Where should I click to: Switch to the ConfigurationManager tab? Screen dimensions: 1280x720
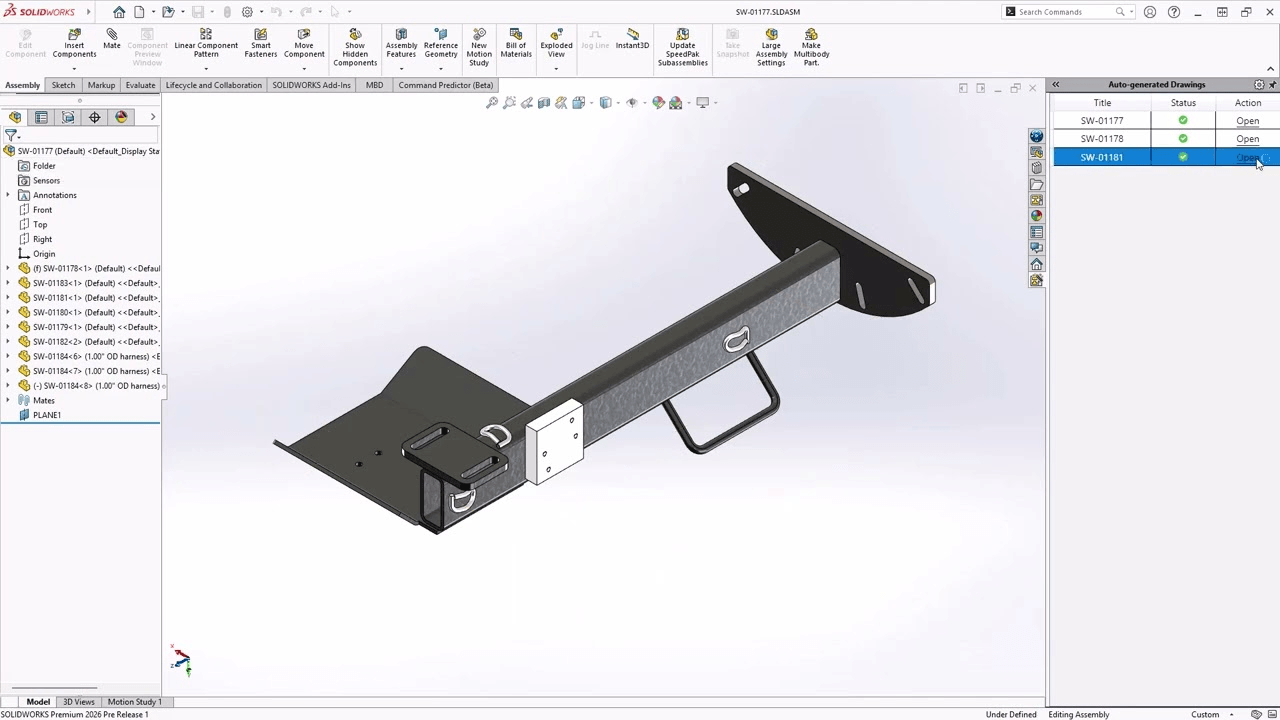[67, 117]
